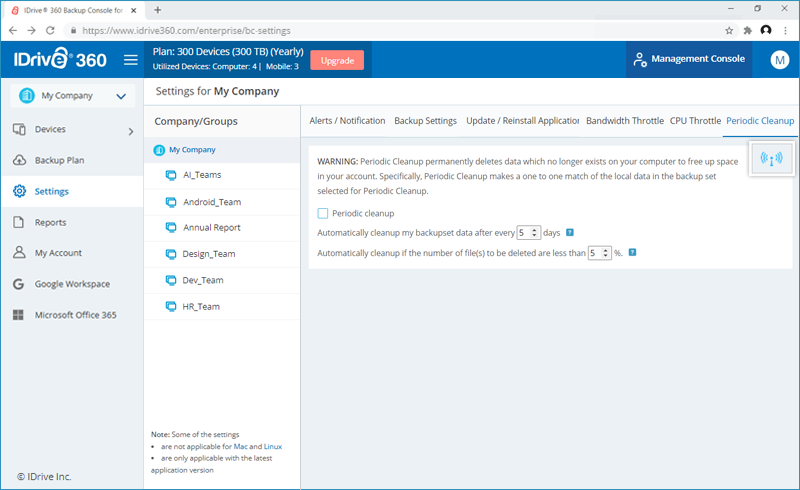
Task: Open the Mac link in note
Action: (240, 447)
